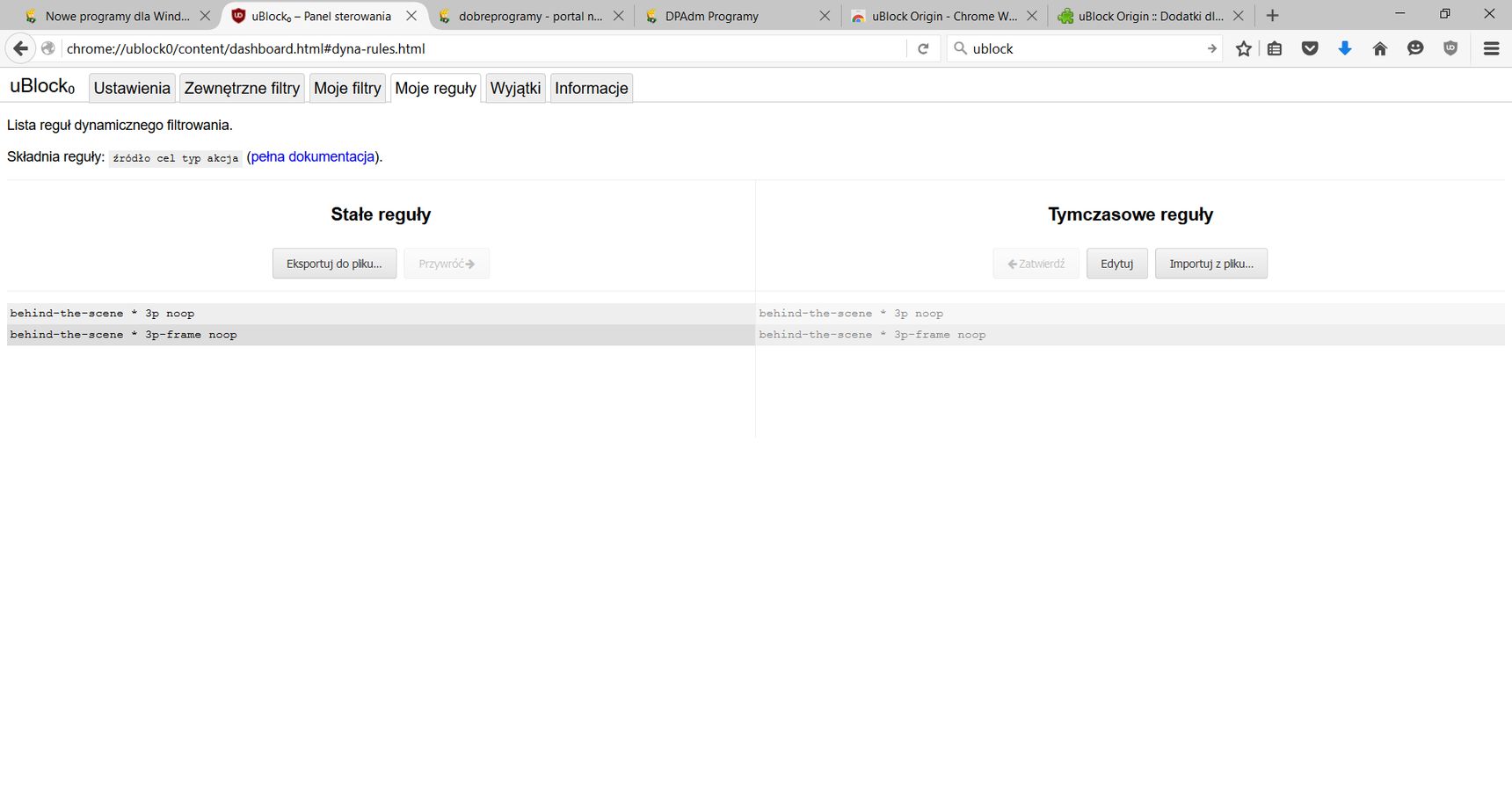Open the Wyjątki tab
1512x811 pixels.
point(515,88)
